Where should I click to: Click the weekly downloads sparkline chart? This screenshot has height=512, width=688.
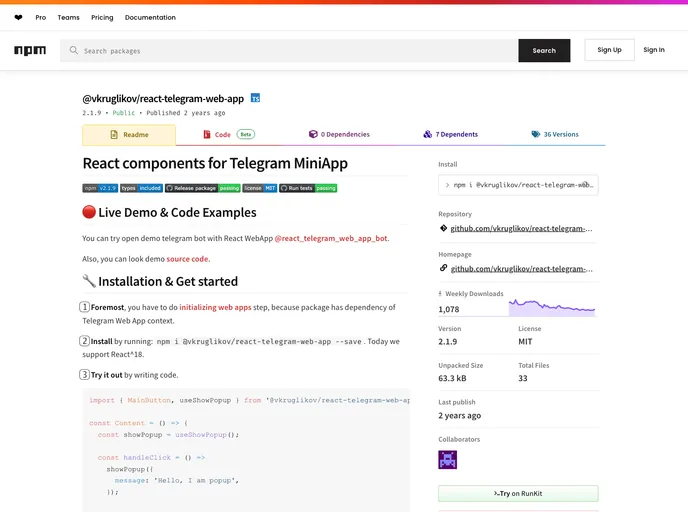(552, 307)
